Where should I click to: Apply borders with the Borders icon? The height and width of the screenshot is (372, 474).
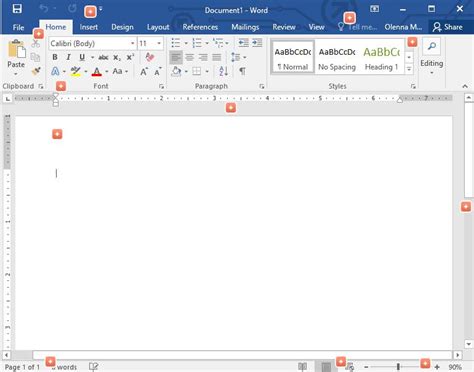pyautogui.click(x=197, y=71)
